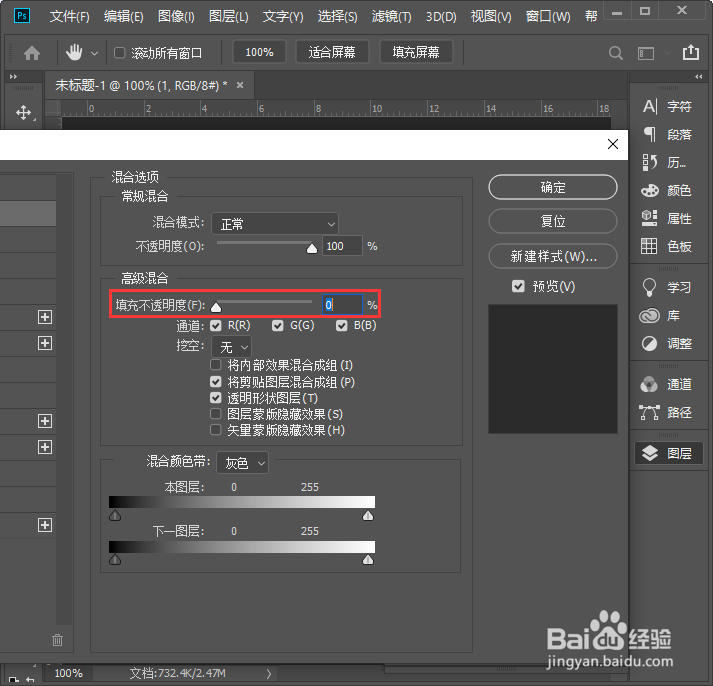Click 下一图层 black point slider handle
Screen dimensions: 713x686
click(115, 559)
